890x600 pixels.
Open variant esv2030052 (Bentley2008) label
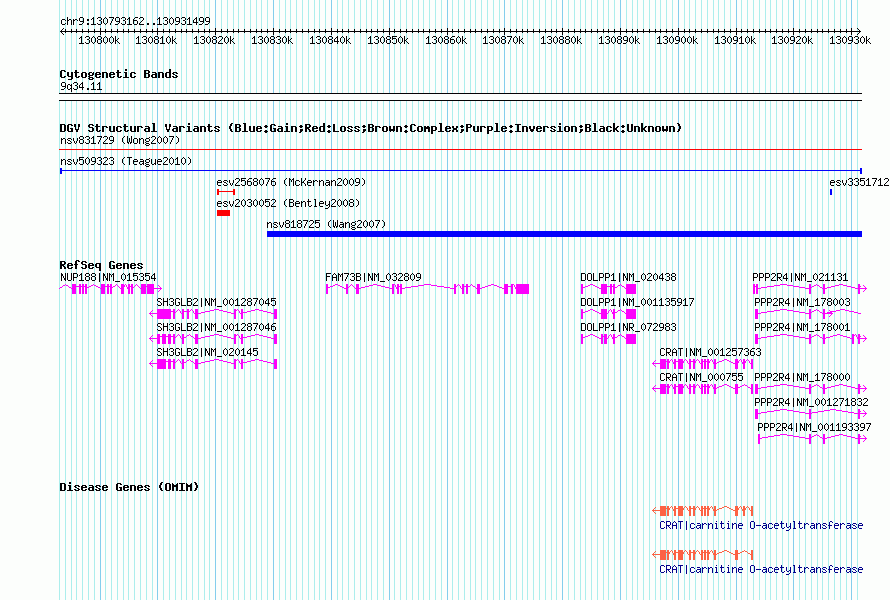click(288, 203)
